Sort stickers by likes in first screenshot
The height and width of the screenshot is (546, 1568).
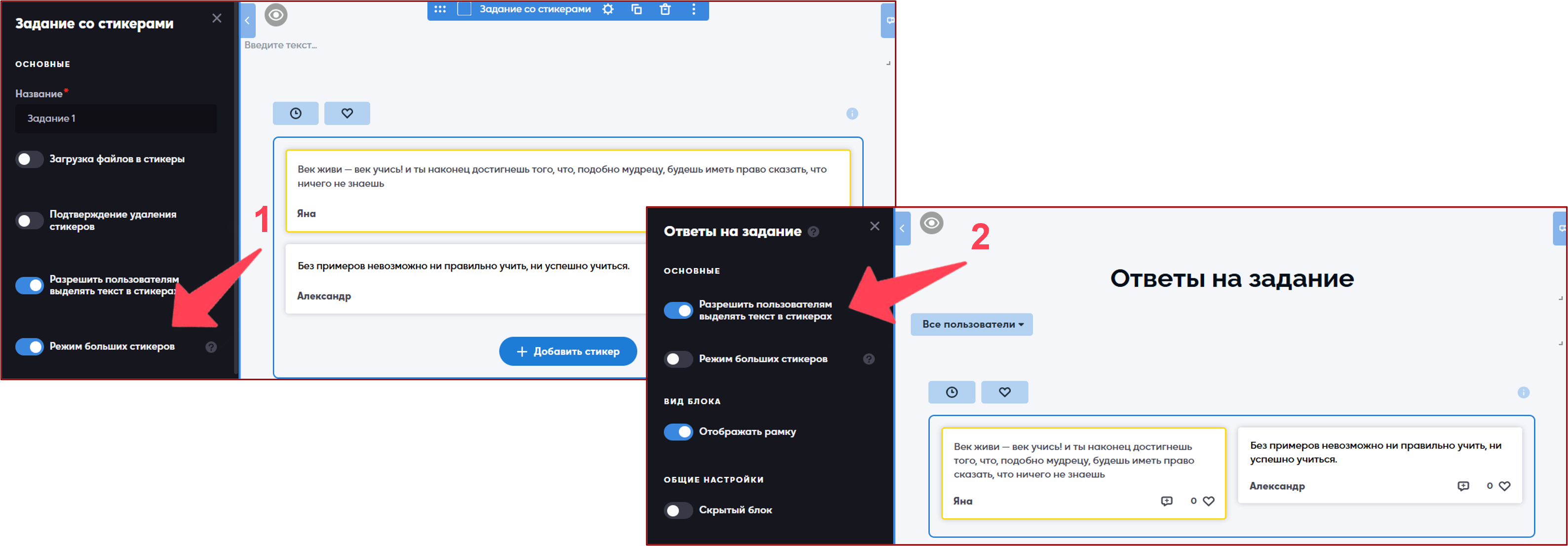click(x=347, y=113)
